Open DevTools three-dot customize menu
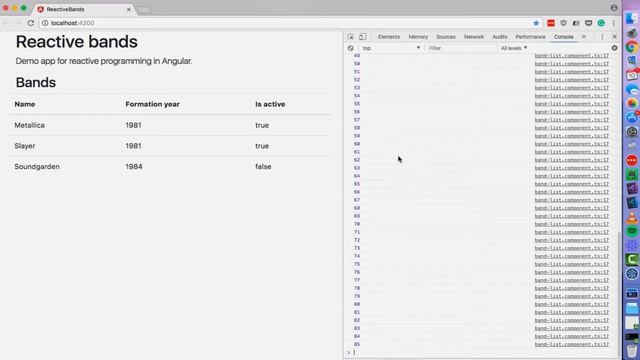 point(602,37)
